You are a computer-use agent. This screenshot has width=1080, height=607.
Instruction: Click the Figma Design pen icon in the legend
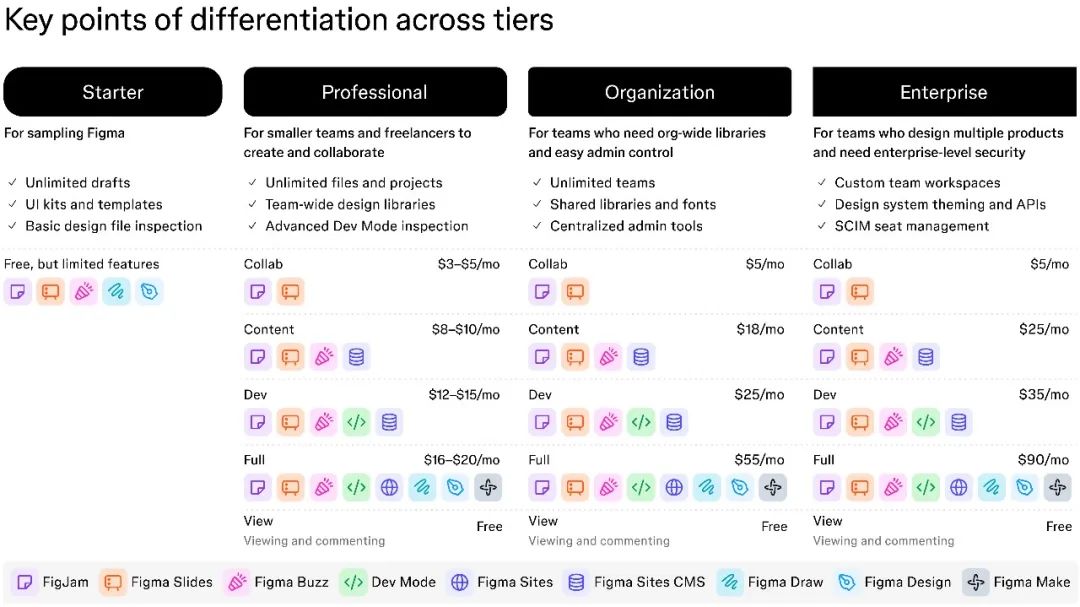846,582
